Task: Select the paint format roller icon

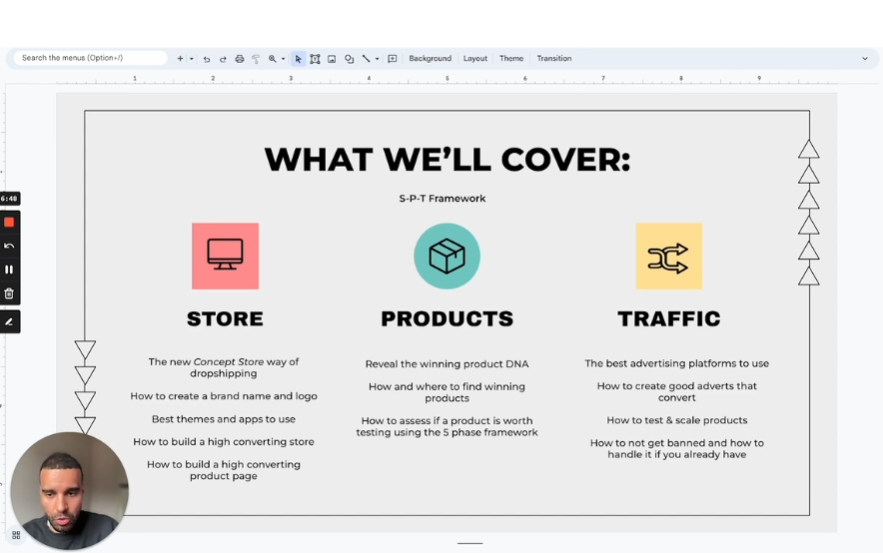Action: [x=256, y=59]
